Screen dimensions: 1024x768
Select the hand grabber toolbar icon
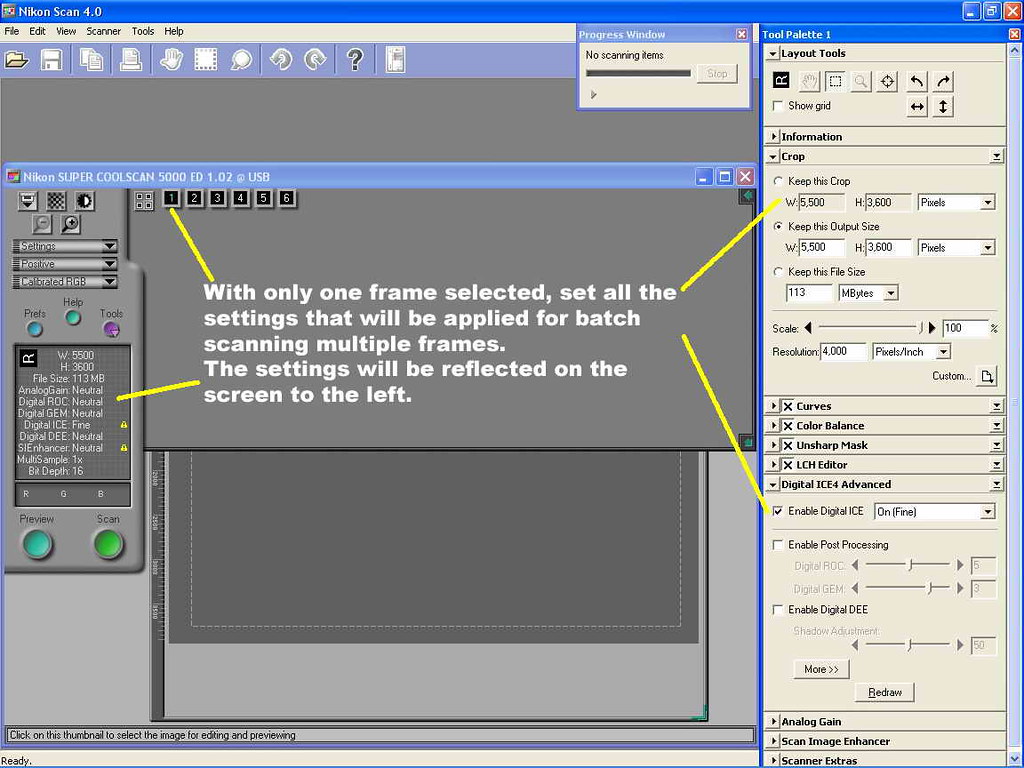tap(171, 60)
